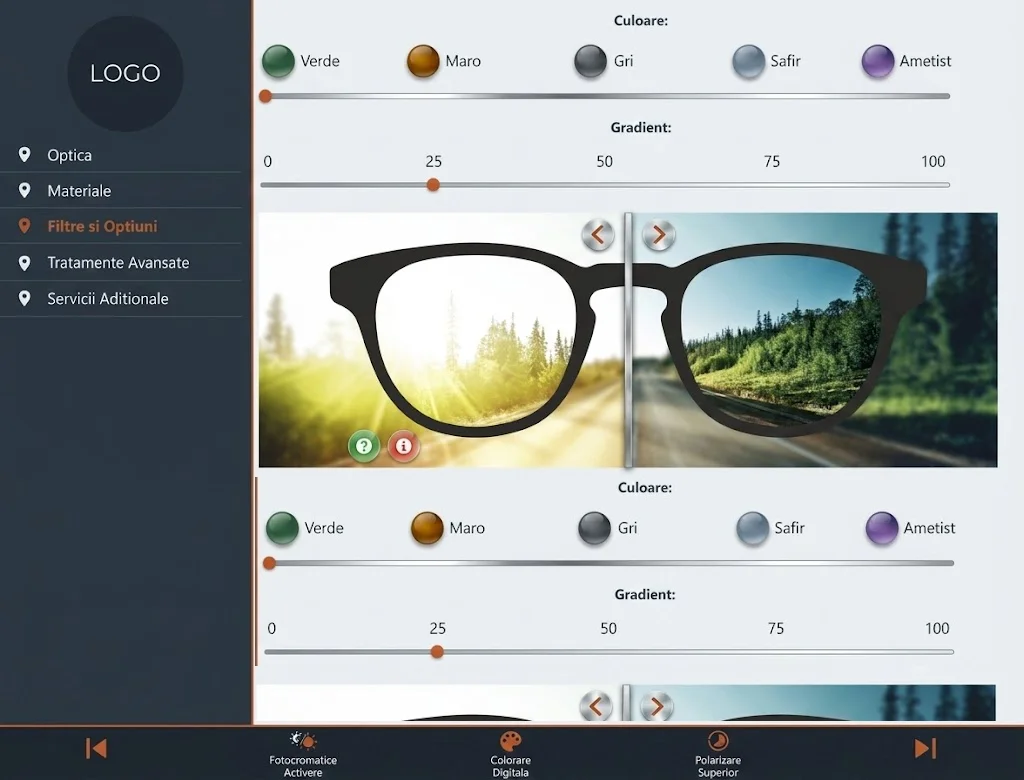
Task: Click the left sunny lens of the glasses preview
Action: point(477,341)
